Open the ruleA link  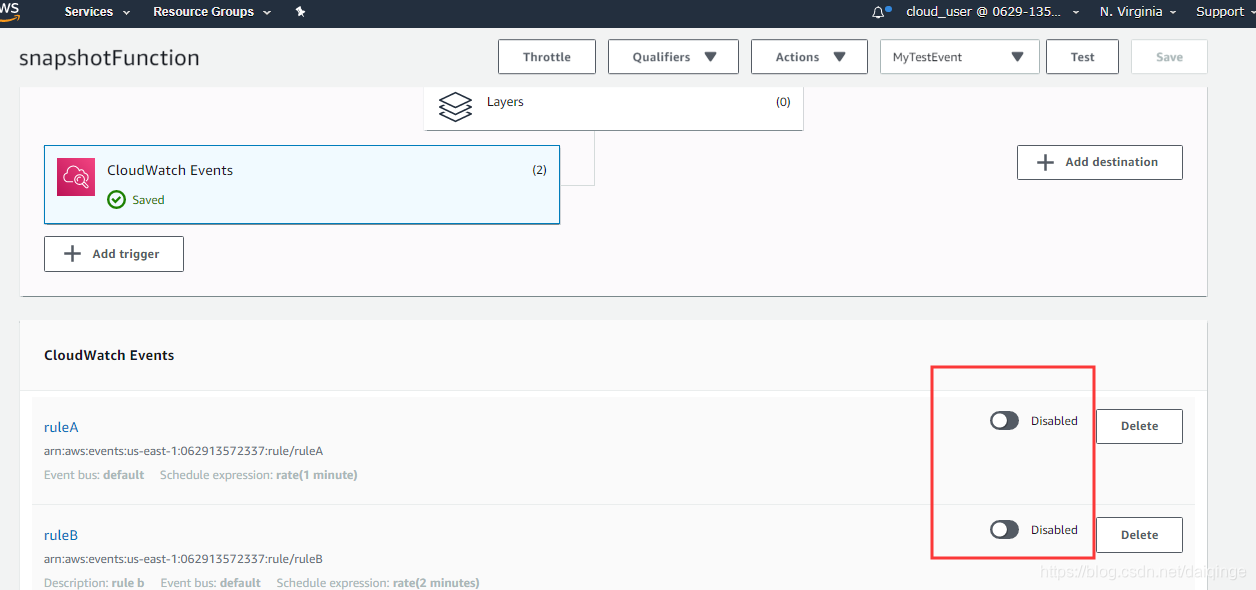[x=61, y=427]
